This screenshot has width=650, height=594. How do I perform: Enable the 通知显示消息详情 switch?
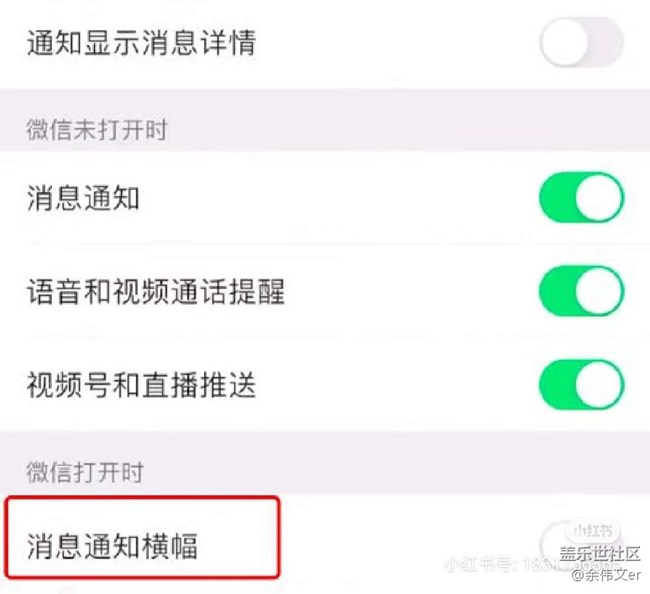tap(582, 42)
